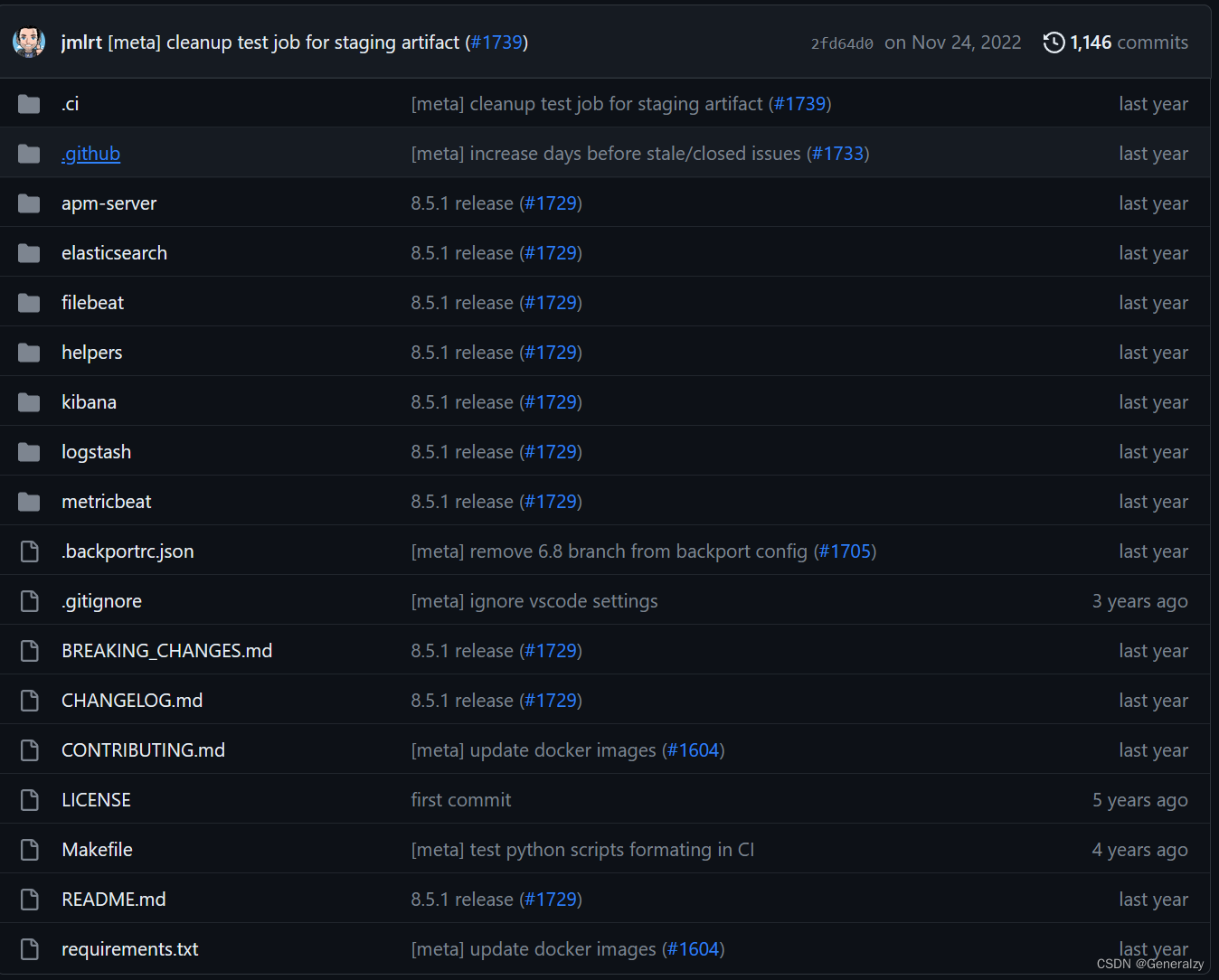
Task: Open #1729 link in apm-server row
Action: (x=550, y=203)
